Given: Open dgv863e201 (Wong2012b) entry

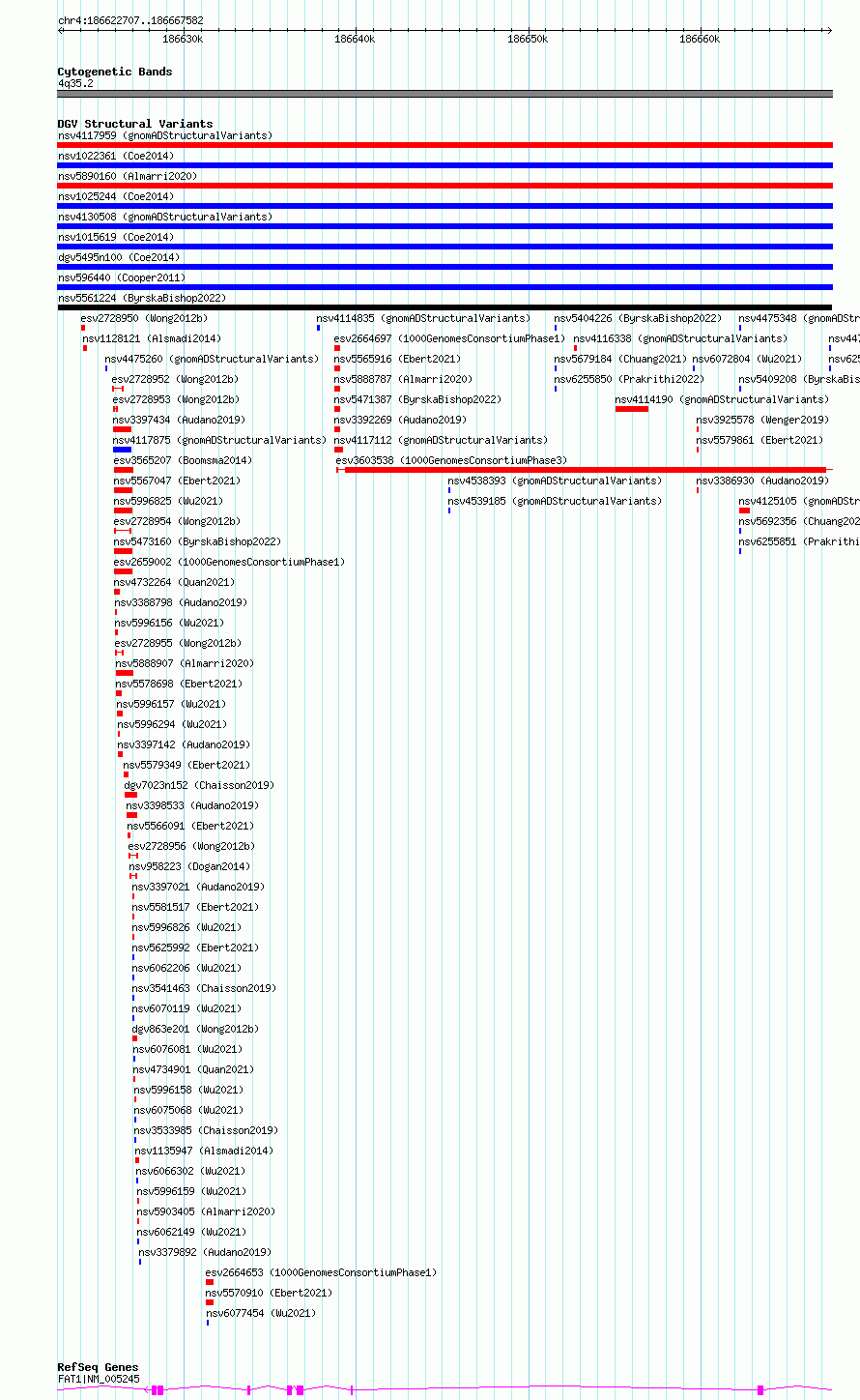Looking at the screenshot, I should tap(195, 1029).
